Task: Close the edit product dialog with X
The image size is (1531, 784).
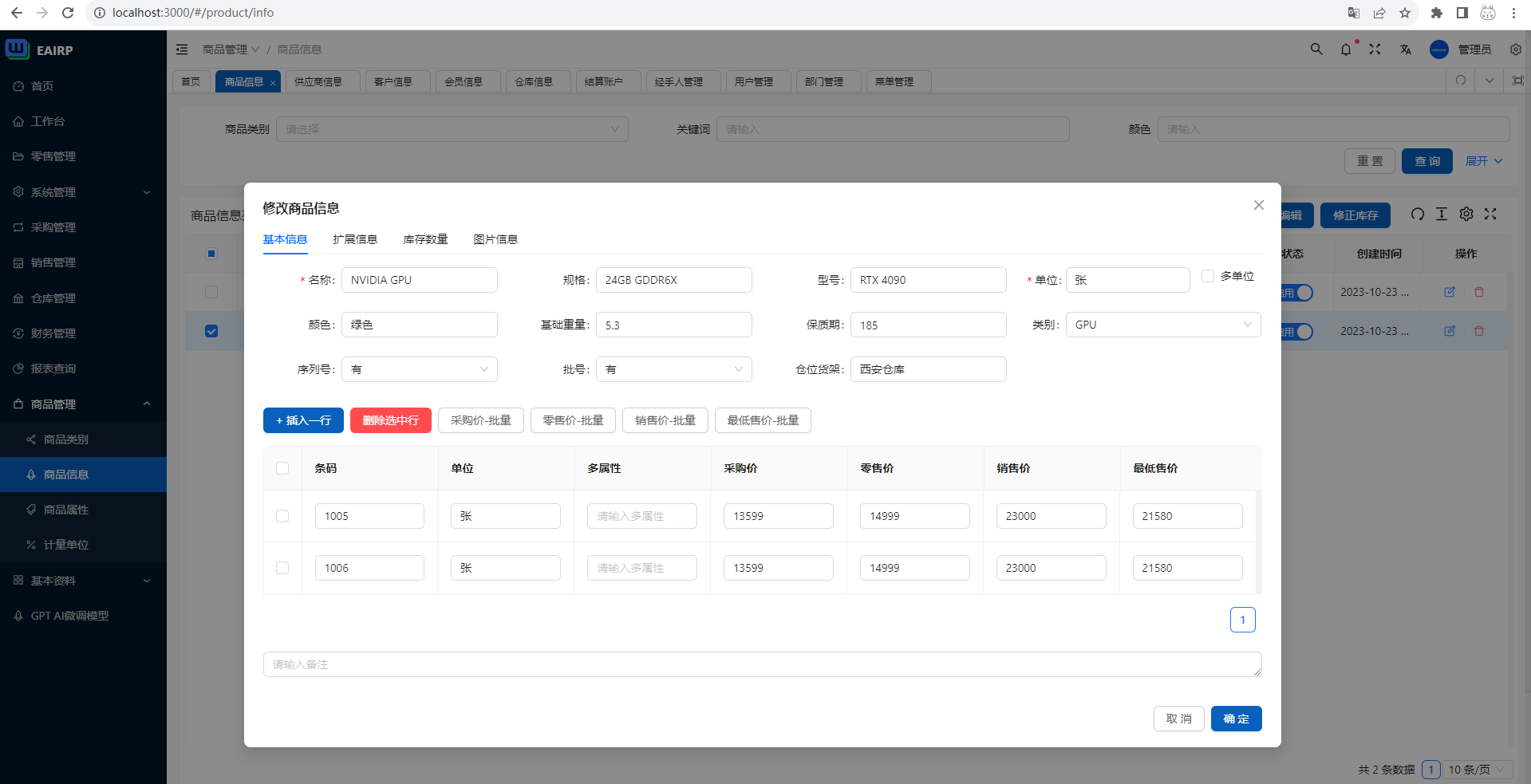Action: 1258,205
